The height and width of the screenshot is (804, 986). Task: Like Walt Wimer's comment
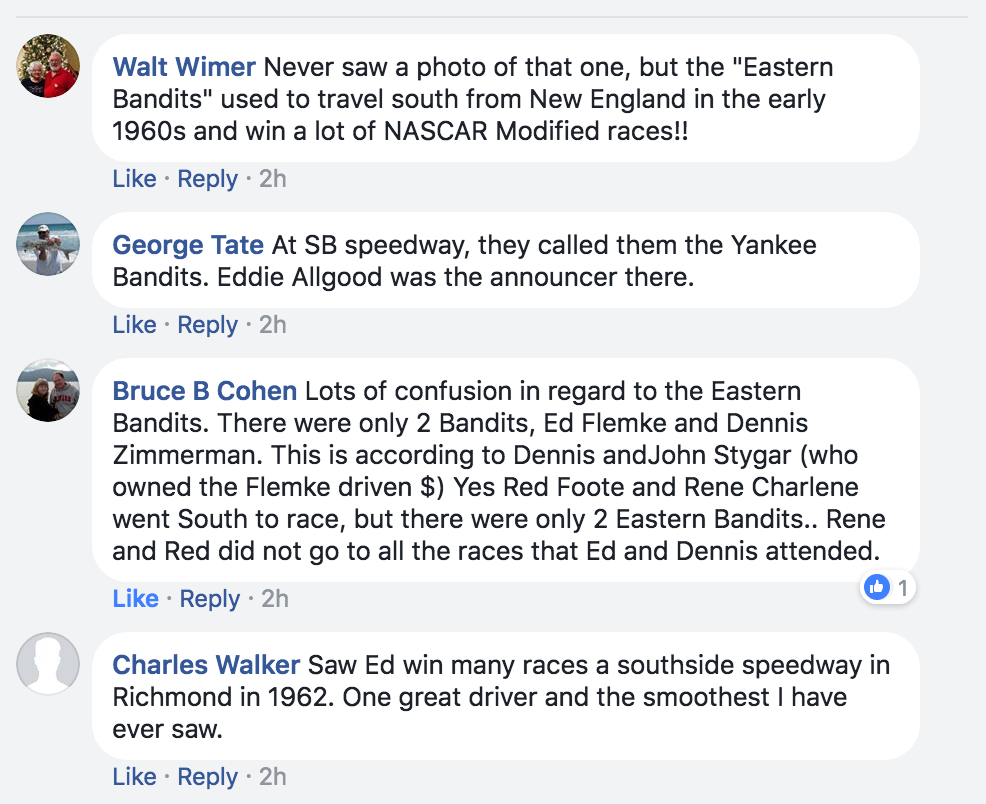135,179
